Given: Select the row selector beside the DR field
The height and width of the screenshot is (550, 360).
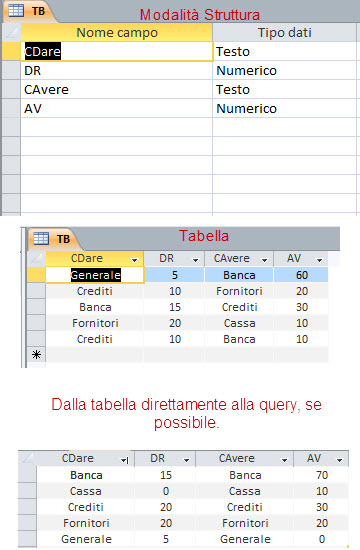Looking at the screenshot, I should coord(12,71).
